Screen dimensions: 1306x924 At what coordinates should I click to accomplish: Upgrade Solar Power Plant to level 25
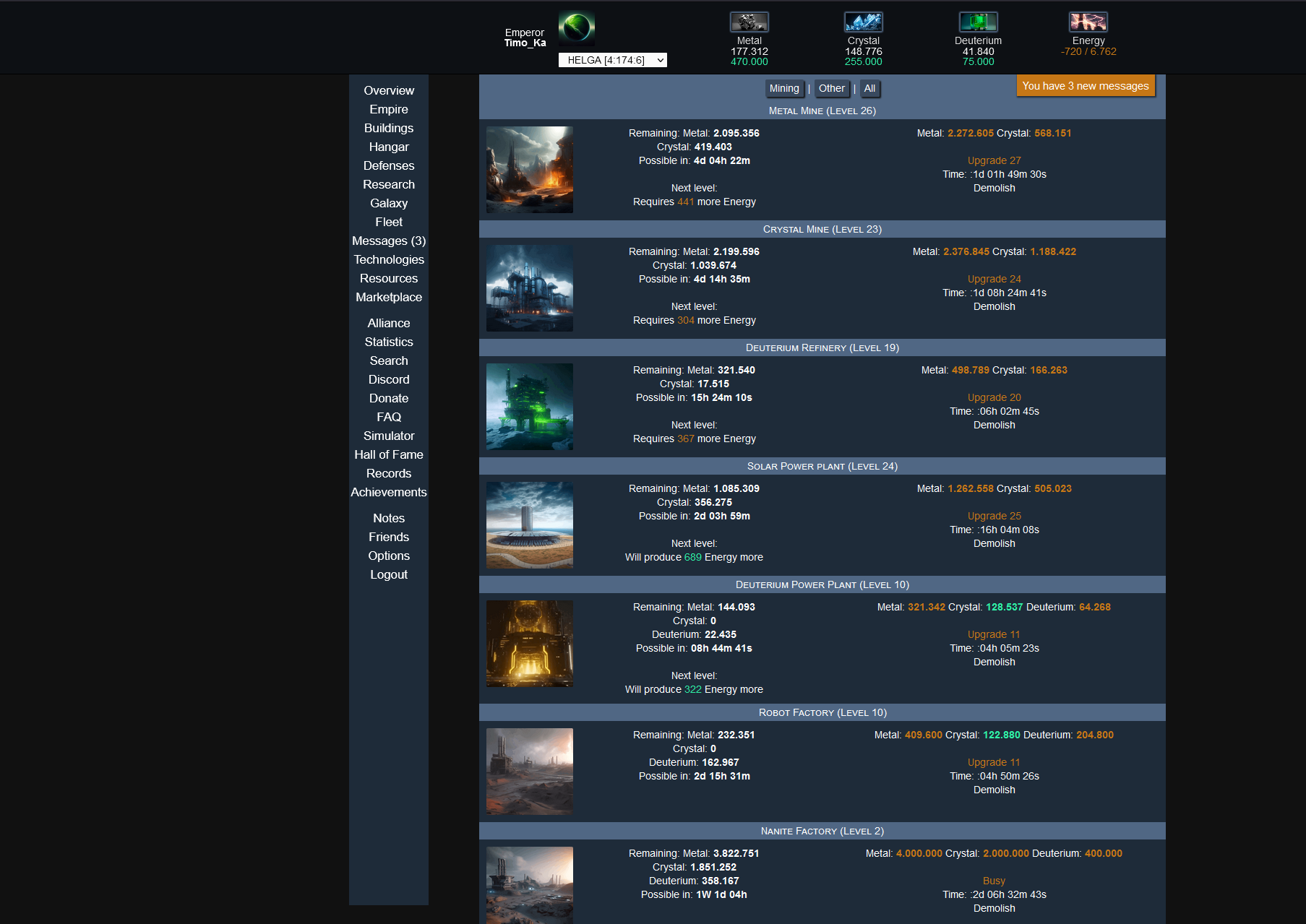click(994, 516)
